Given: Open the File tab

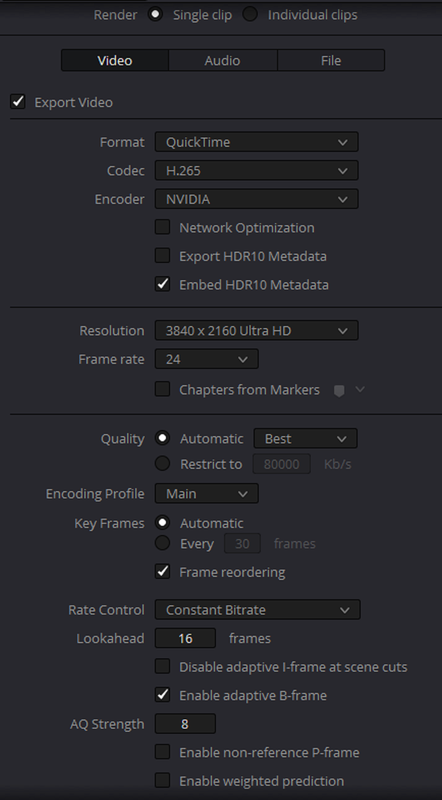Looking at the screenshot, I should [331, 60].
